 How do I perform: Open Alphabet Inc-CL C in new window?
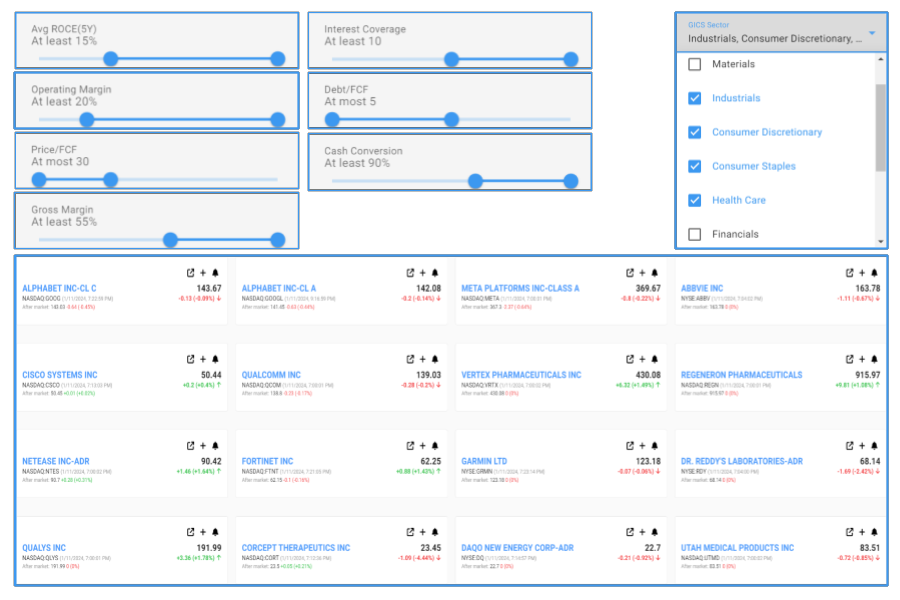click(191, 273)
